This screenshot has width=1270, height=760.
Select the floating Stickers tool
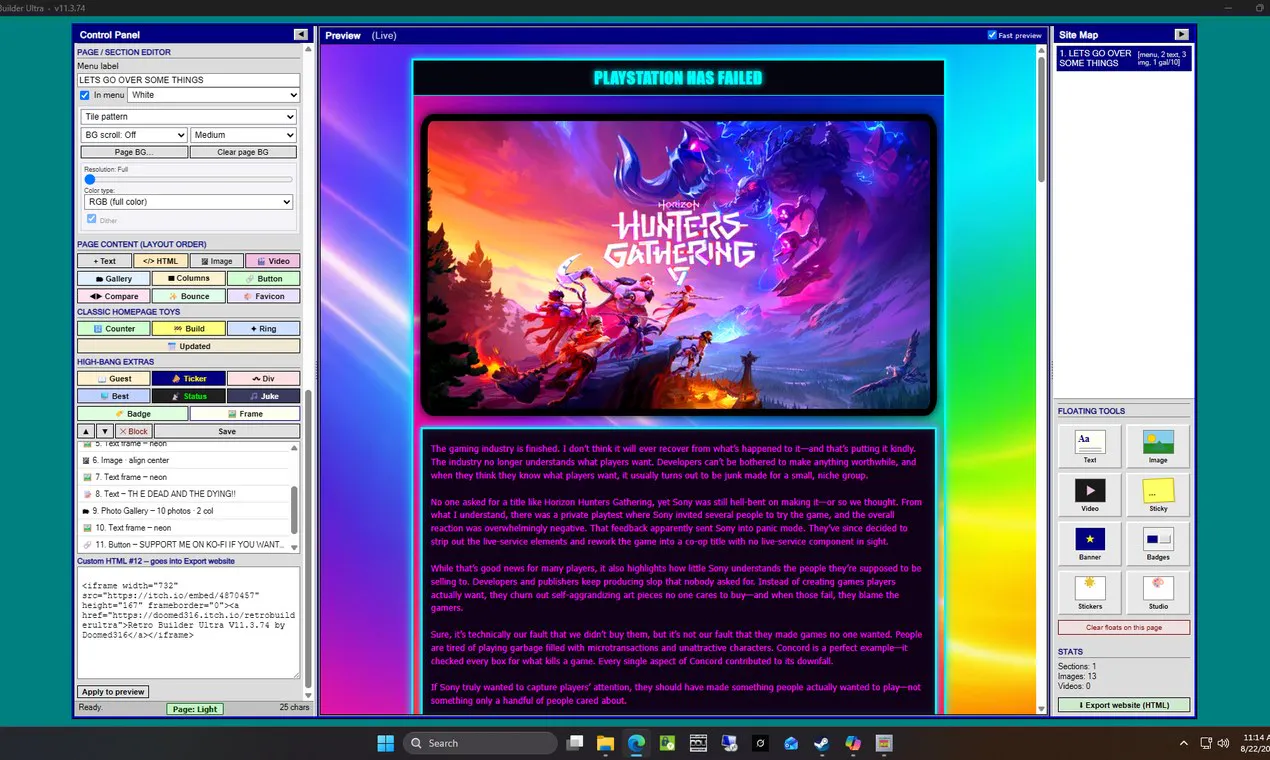pos(1090,592)
